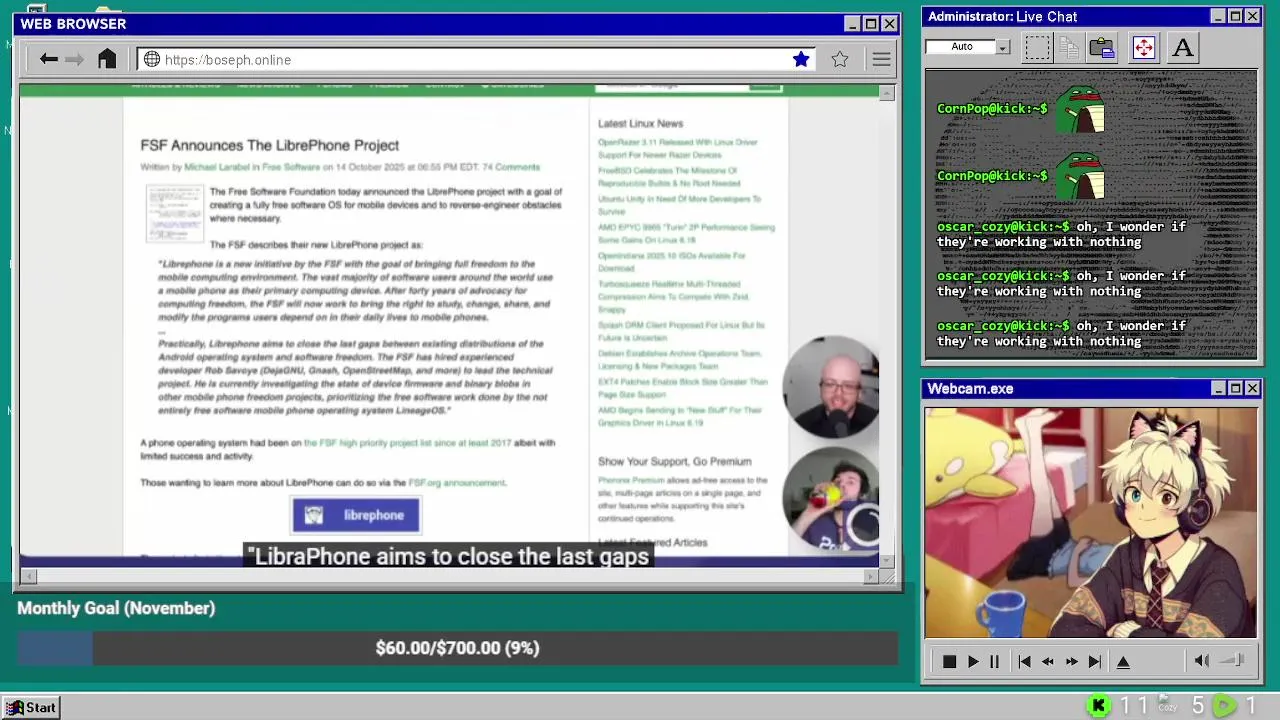Open the Turbosqueeze Realtime compression link
The height and width of the screenshot is (720, 1280).
(673, 297)
